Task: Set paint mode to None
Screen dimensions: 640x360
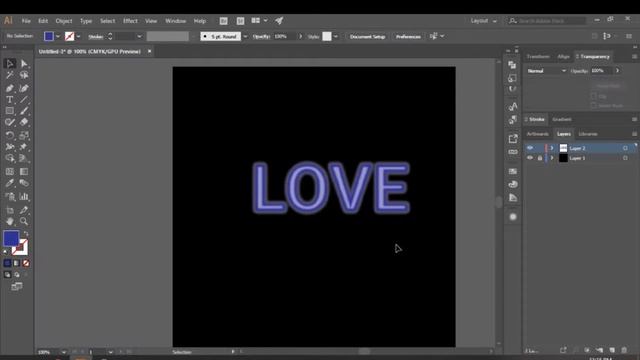Action: coord(26,263)
